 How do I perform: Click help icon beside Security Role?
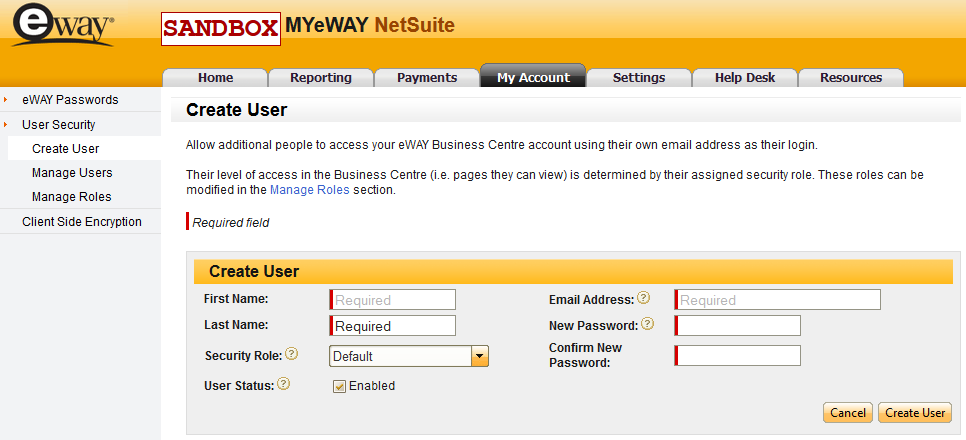tap(292, 354)
